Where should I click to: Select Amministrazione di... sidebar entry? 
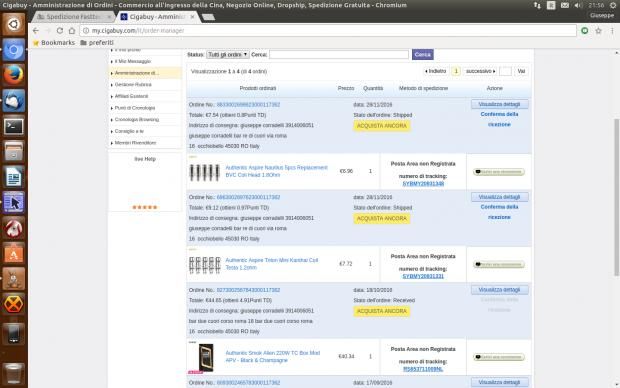(x=136, y=73)
